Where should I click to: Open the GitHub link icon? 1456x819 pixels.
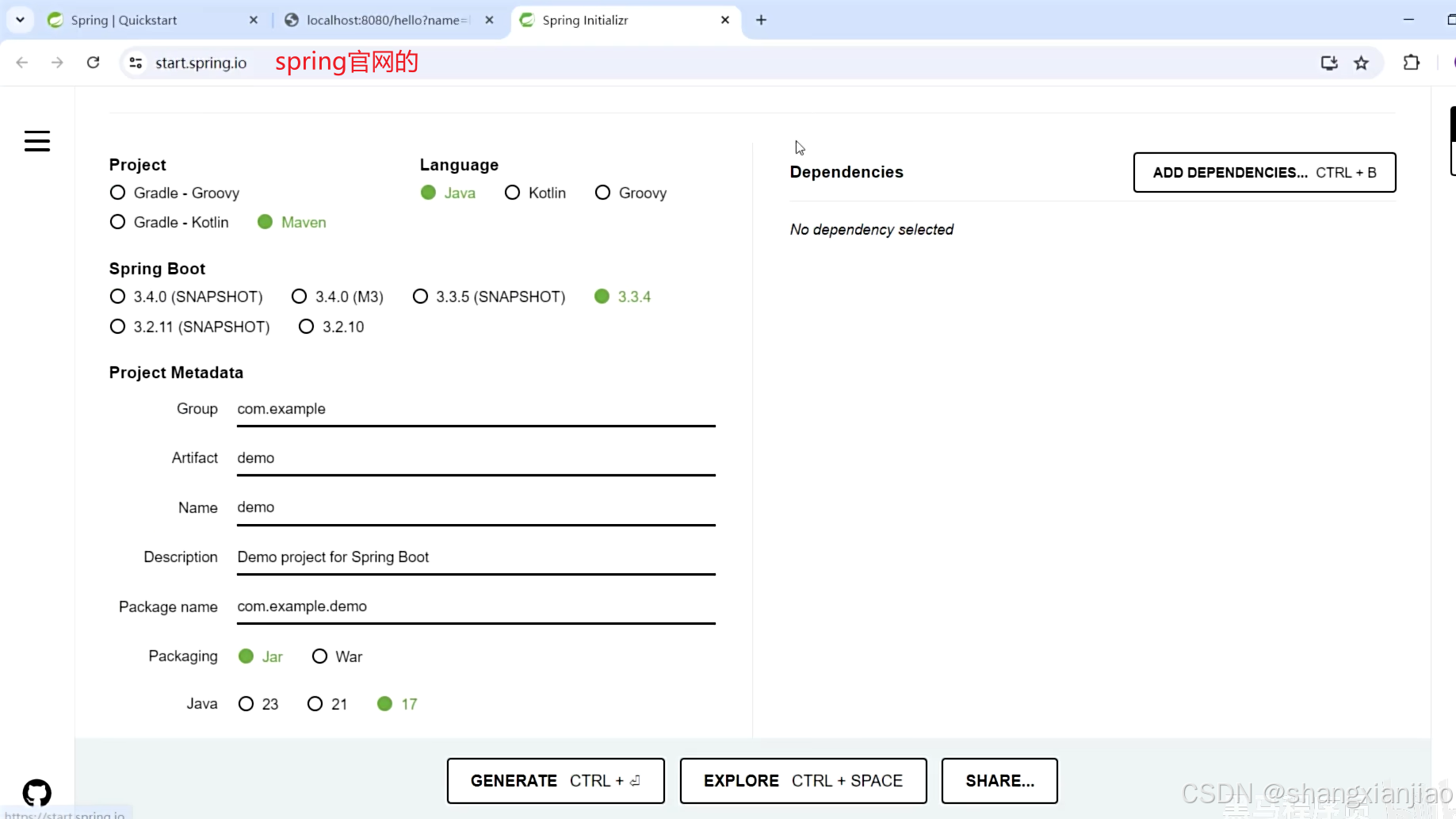point(37,792)
